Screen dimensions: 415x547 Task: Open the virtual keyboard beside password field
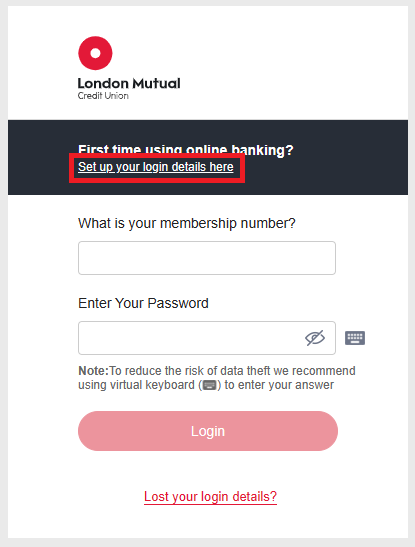[x=355, y=338]
